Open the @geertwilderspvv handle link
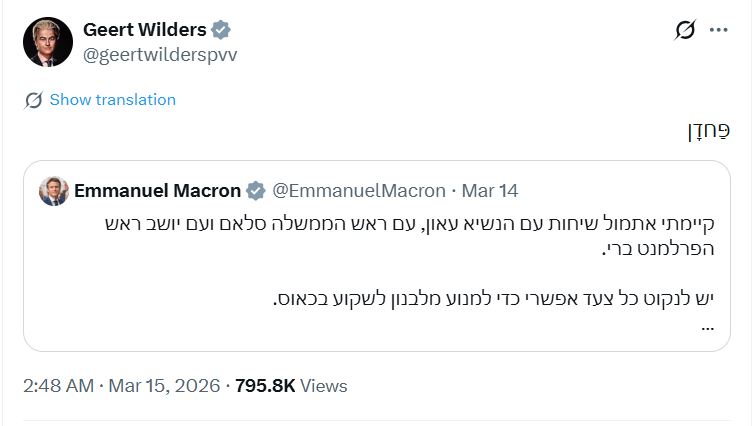 pos(160,54)
